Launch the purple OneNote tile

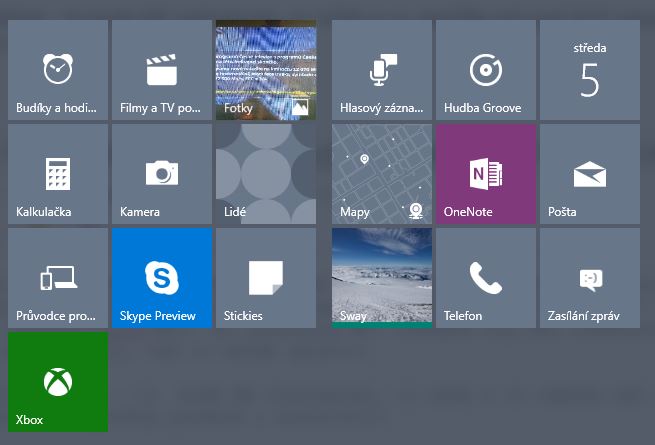coord(486,174)
